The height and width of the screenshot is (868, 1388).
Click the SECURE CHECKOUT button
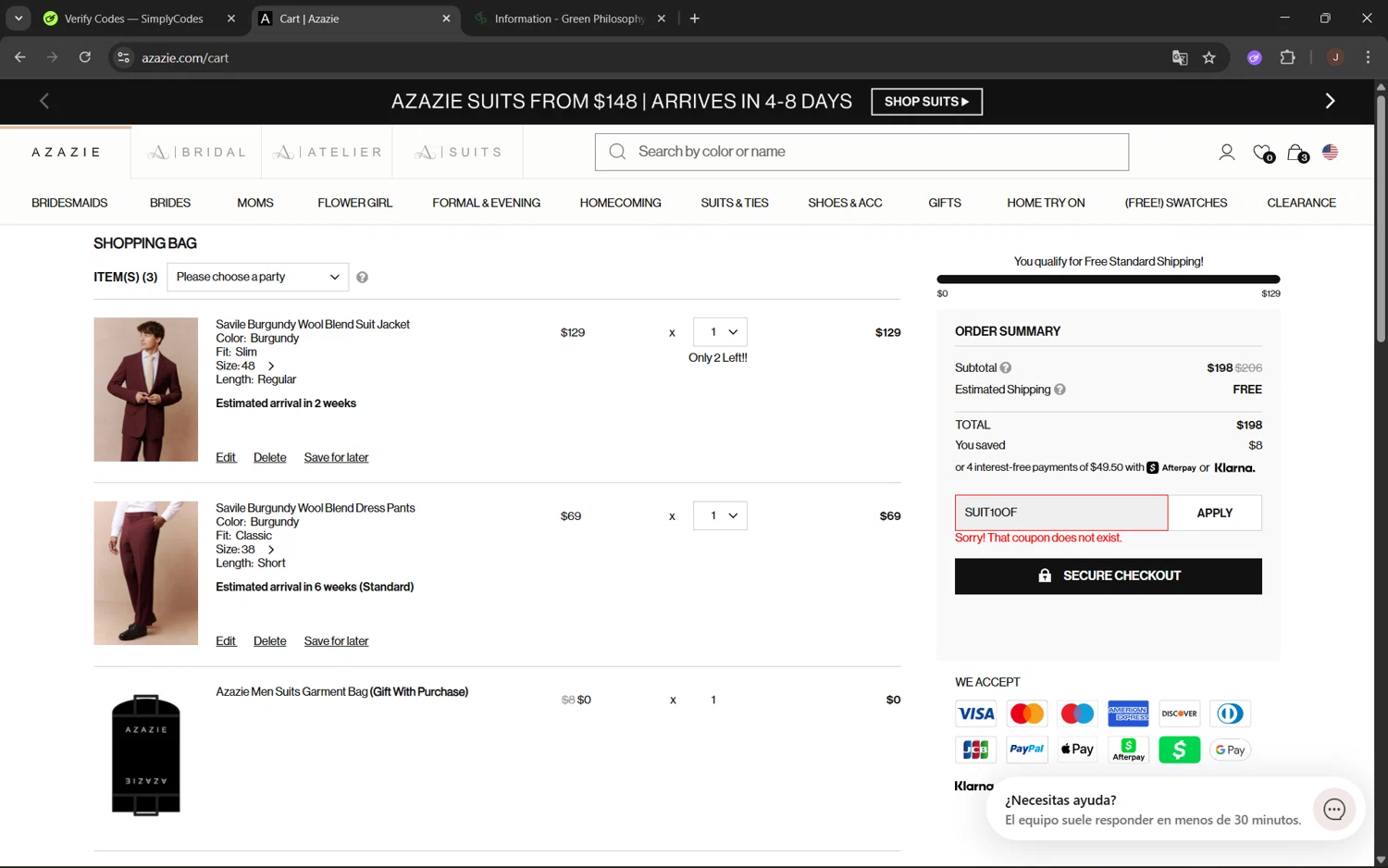1109,576
